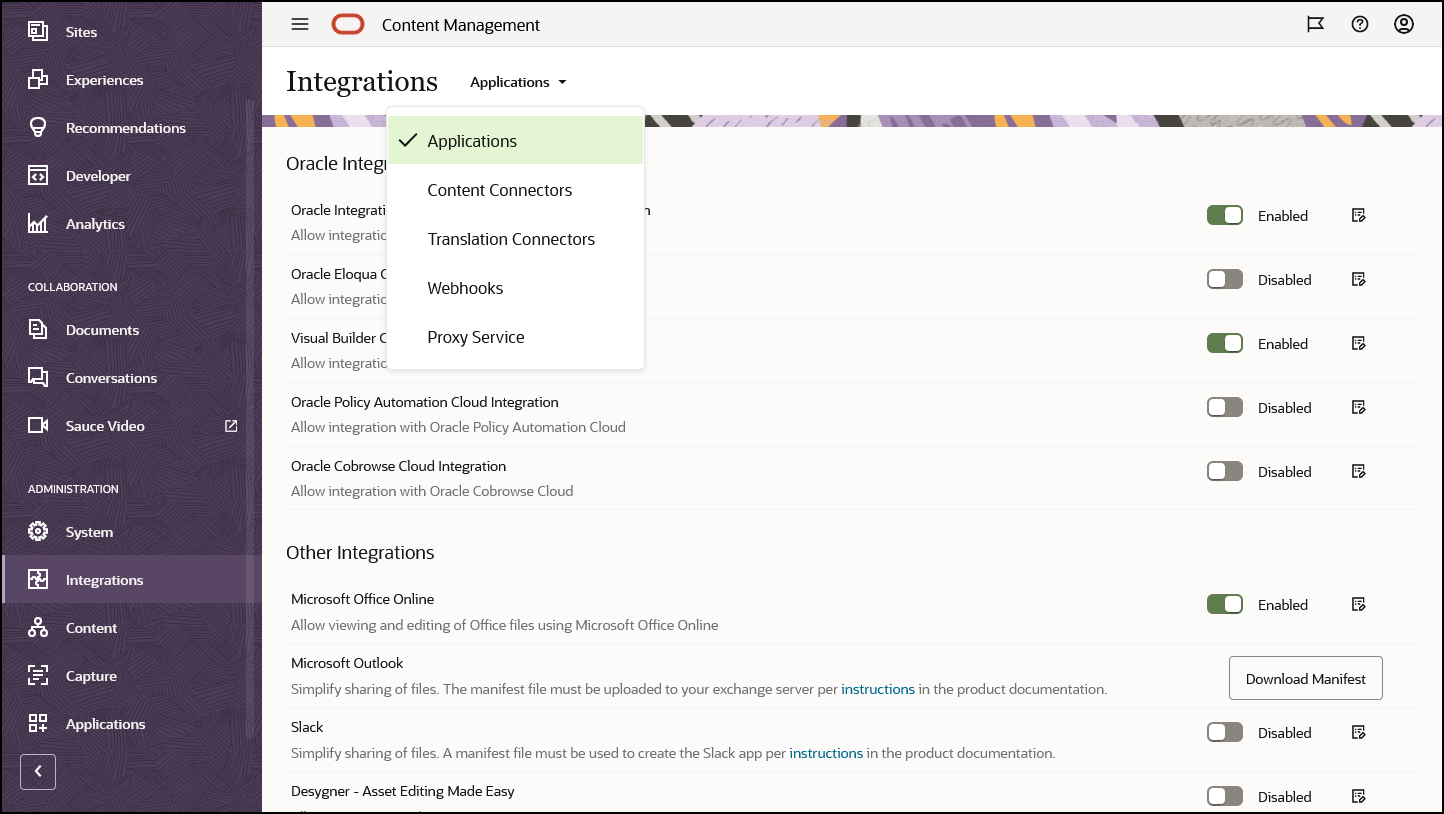The width and height of the screenshot is (1444, 814).
Task: Open the Microsoft Outlook instructions link
Action: 877,689
